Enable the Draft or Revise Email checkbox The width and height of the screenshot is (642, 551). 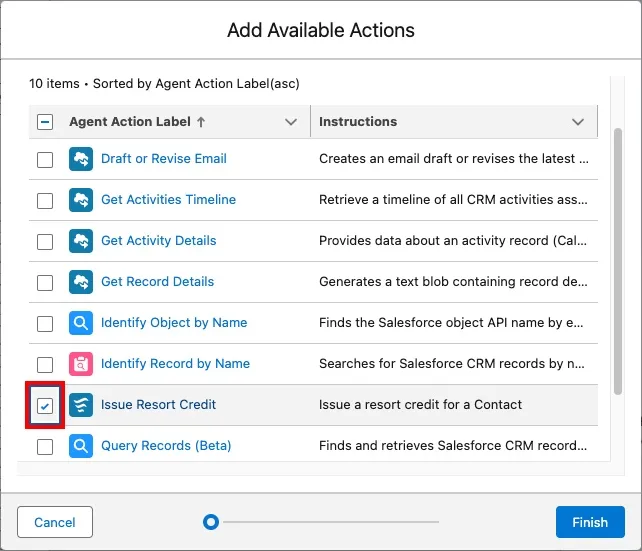[x=45, y=159]
